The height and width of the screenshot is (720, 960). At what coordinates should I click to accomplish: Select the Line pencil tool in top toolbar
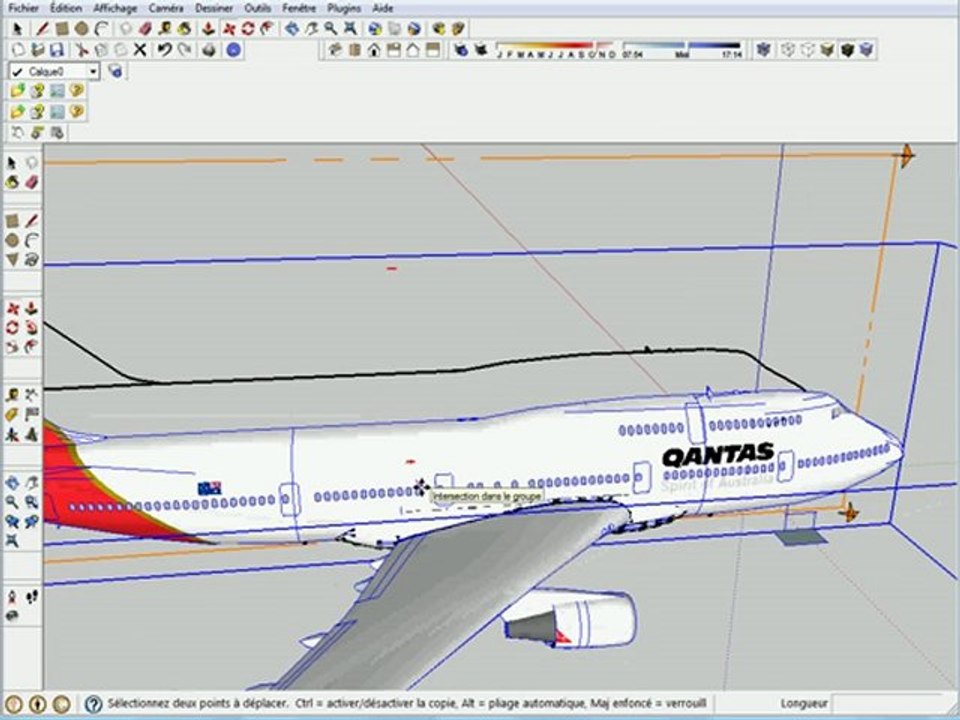(42, 28)
